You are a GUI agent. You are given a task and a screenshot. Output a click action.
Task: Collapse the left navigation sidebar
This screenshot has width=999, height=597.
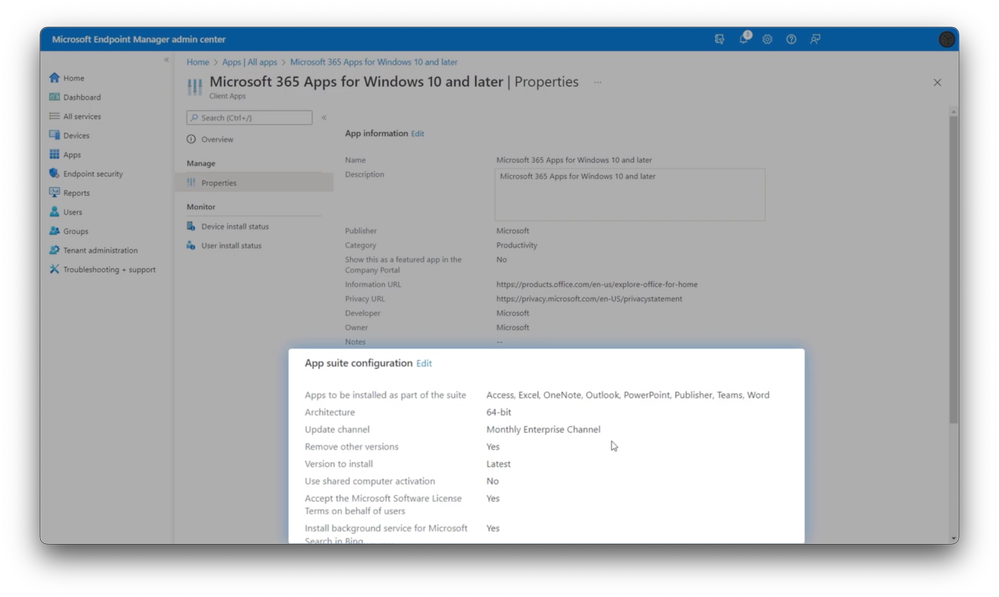point(166,60)
